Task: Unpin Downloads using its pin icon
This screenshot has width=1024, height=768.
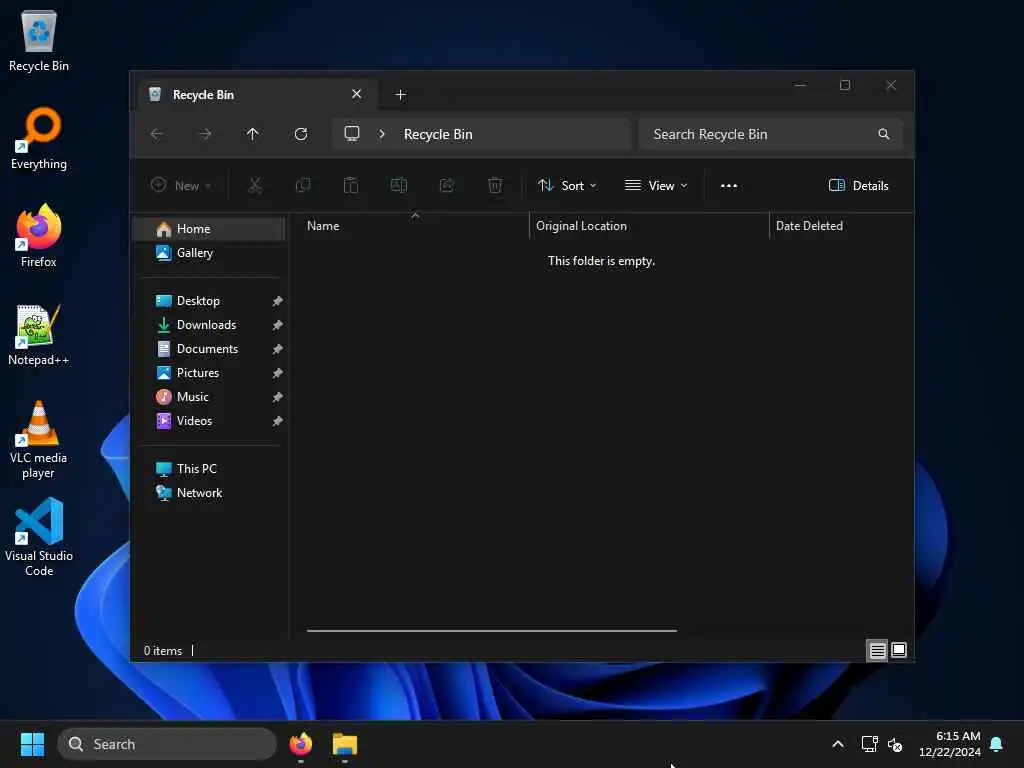Action: (x=278, y=325)
